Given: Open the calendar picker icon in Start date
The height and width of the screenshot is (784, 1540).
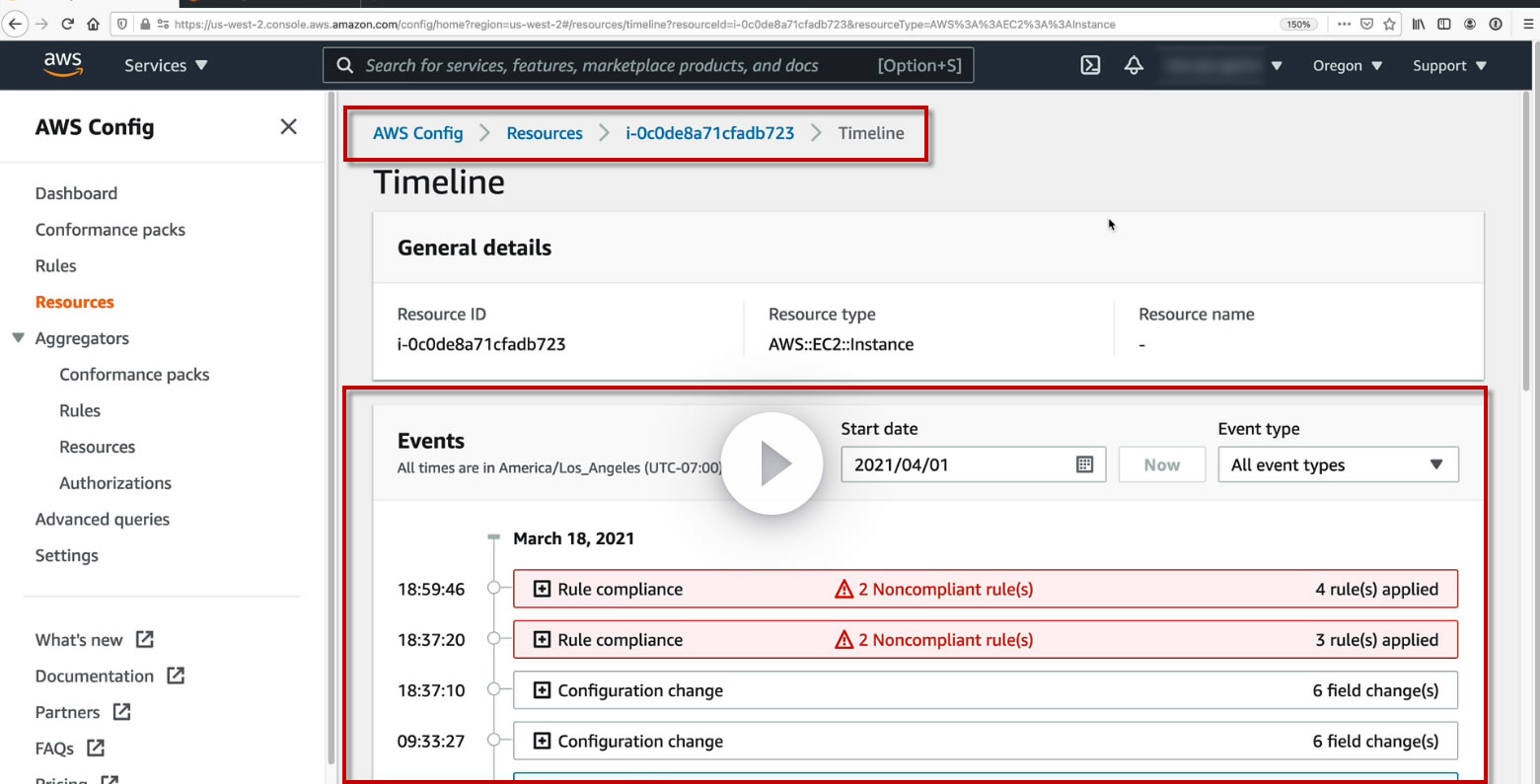Looking at the screenshot, I should click(x=1084, y=464).
